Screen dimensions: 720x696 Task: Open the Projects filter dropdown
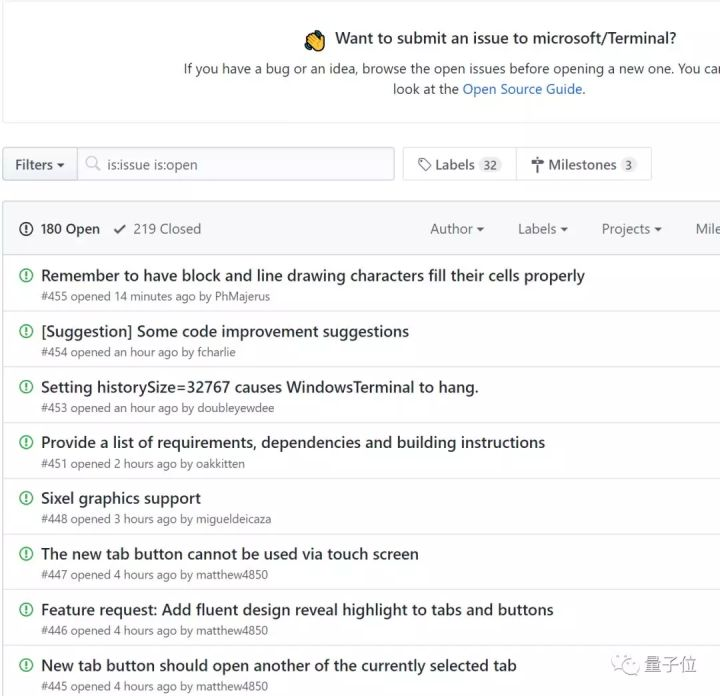click(632, 229)
